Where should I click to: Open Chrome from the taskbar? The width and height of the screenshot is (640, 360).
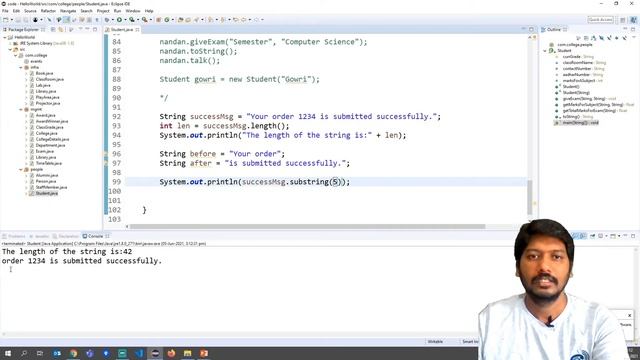[73, 353]
